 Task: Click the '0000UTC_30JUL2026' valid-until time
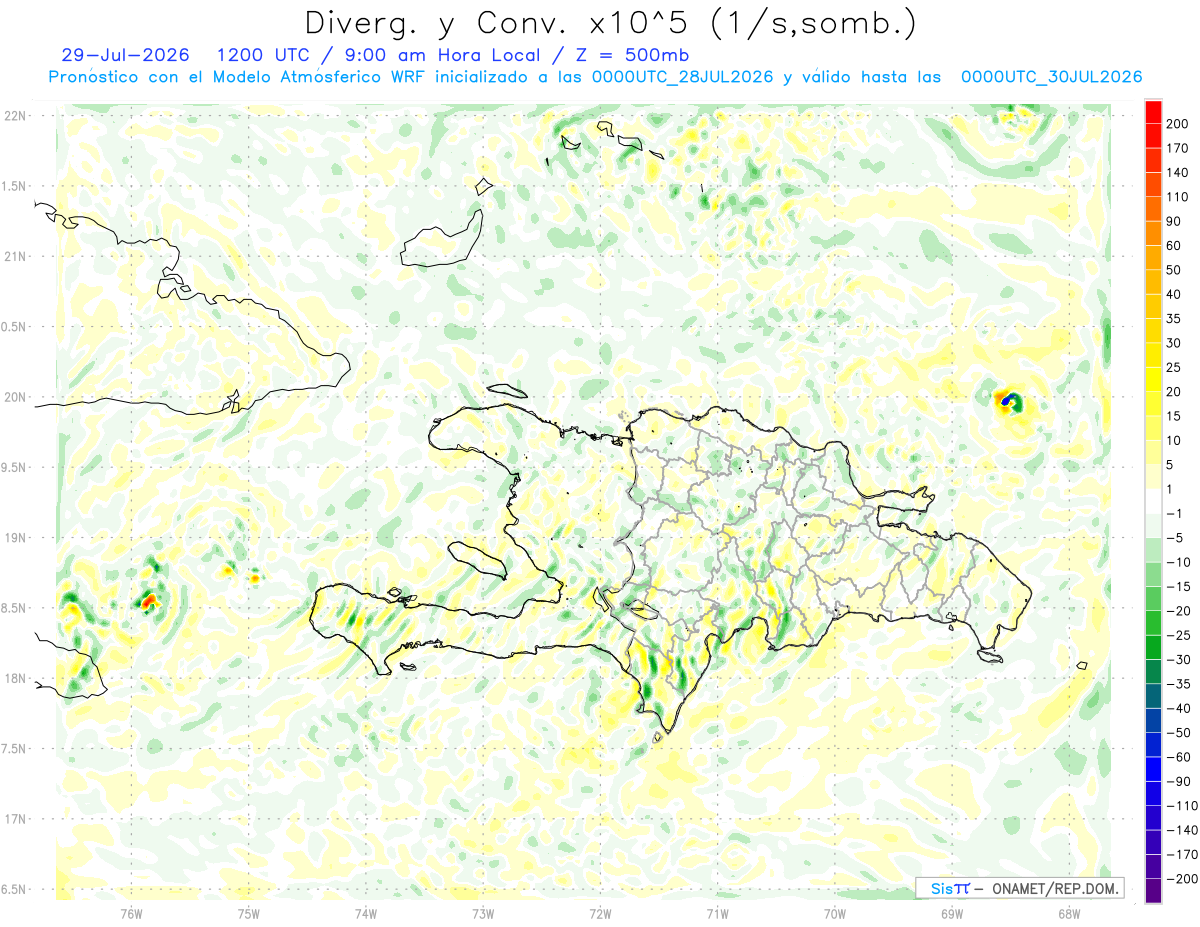(x=1051, y=77)
